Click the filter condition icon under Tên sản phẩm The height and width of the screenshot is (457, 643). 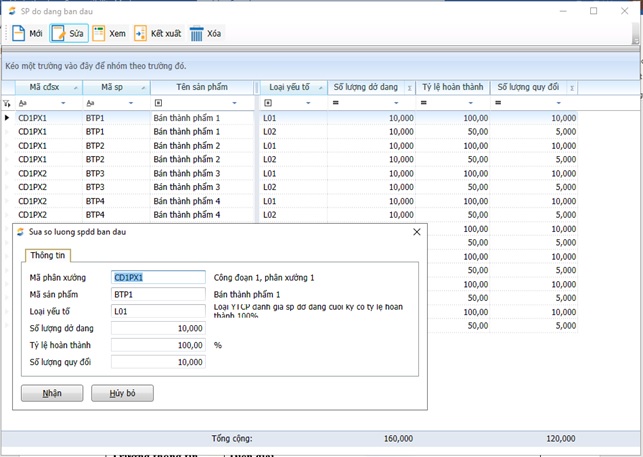click(158, 103)
